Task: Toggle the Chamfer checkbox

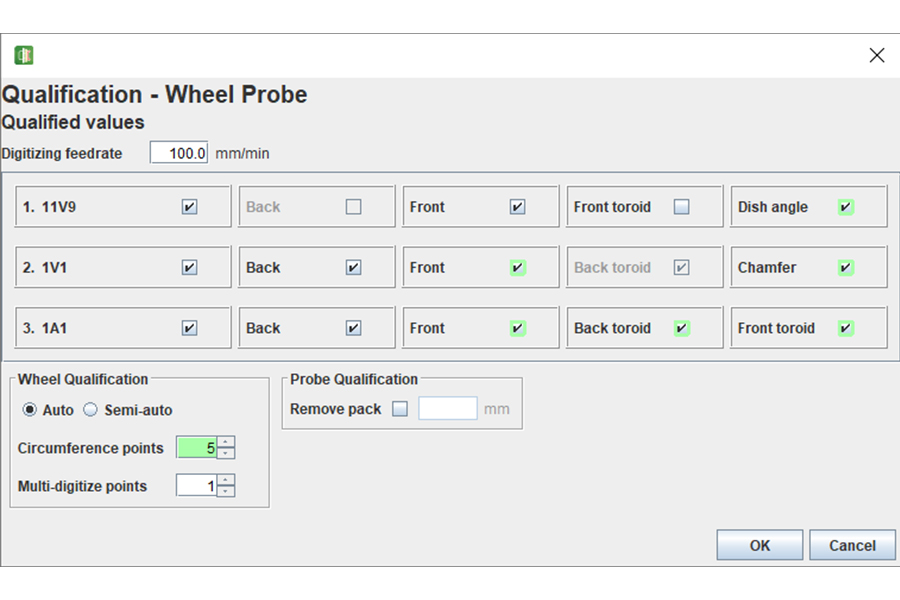Action: coord(846,267)
